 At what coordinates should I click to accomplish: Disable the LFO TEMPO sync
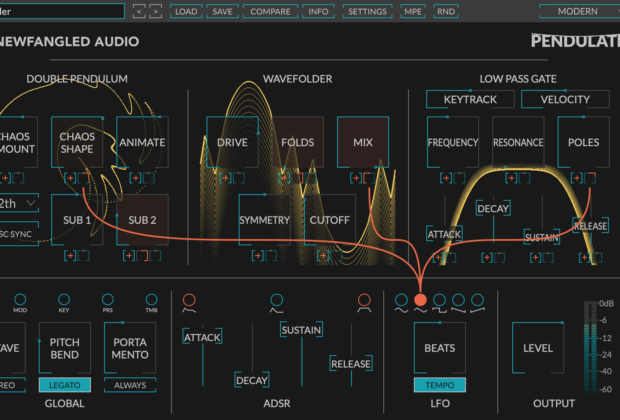[440, 385]
